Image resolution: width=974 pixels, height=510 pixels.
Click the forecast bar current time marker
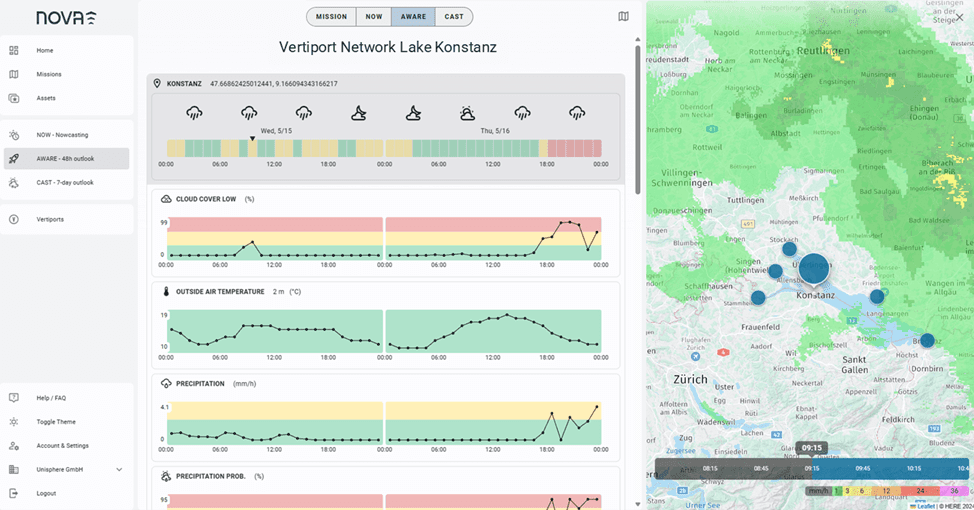click(252, 139)
